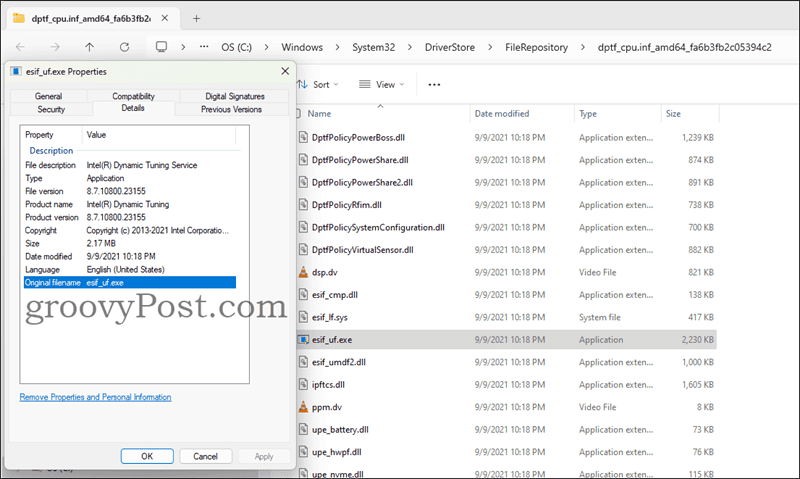Switch to the Digital Signatures tab
Screen dimensions: 800x479
pyautogui.click(x=235, y=96)
